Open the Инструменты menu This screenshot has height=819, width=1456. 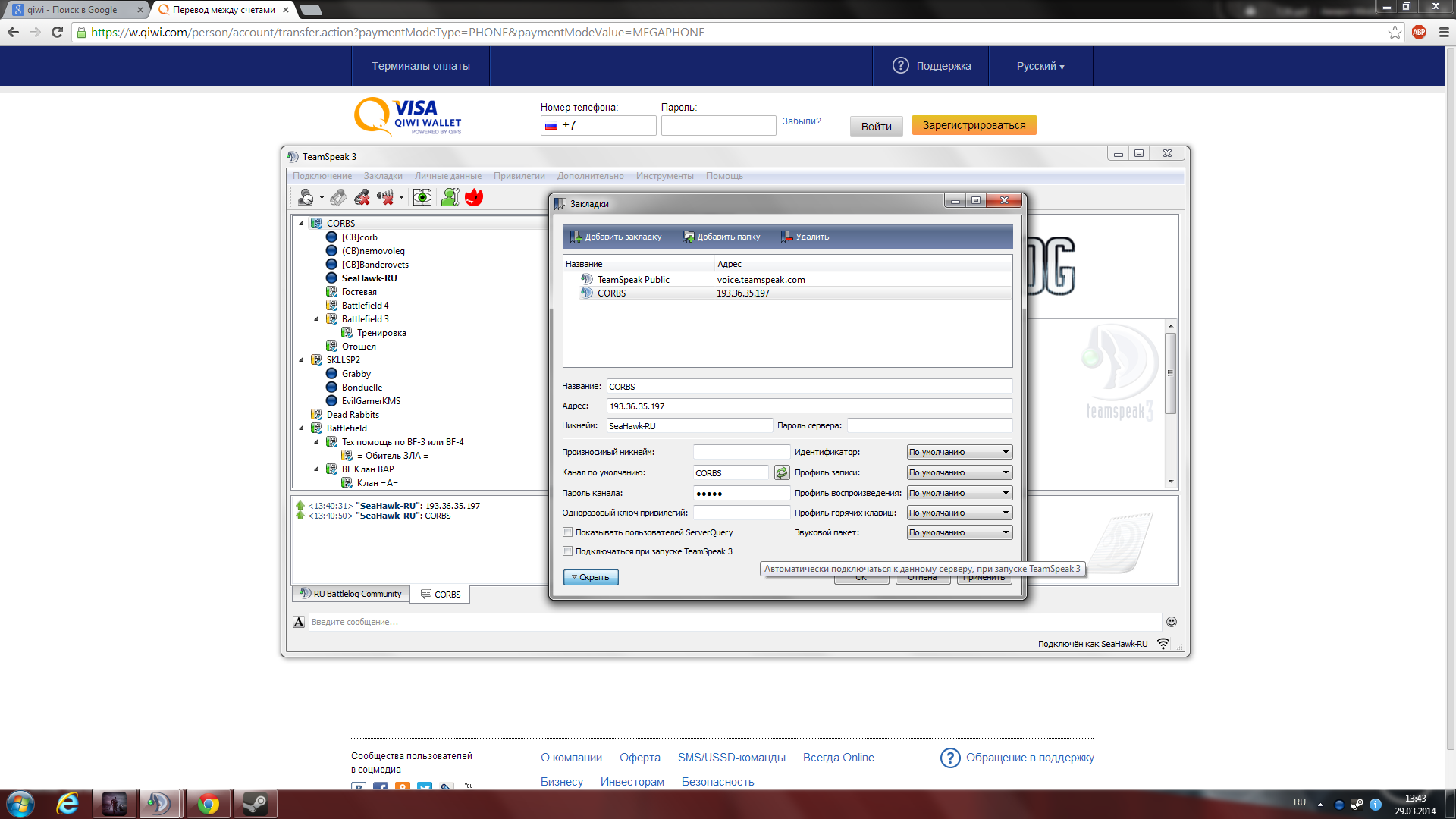[x=665, y=176]
